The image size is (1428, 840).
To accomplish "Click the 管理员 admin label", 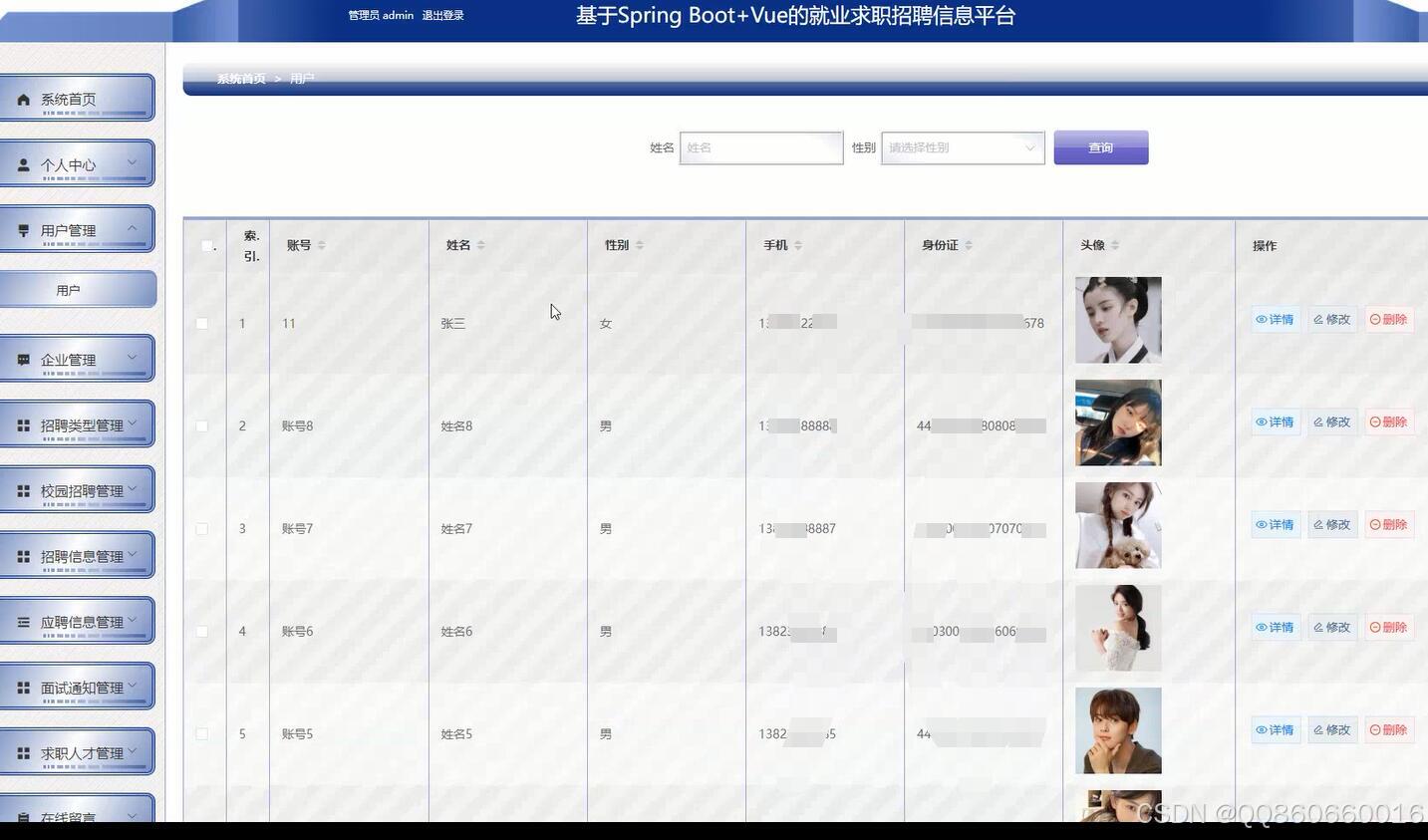I will tap(381, 15).
